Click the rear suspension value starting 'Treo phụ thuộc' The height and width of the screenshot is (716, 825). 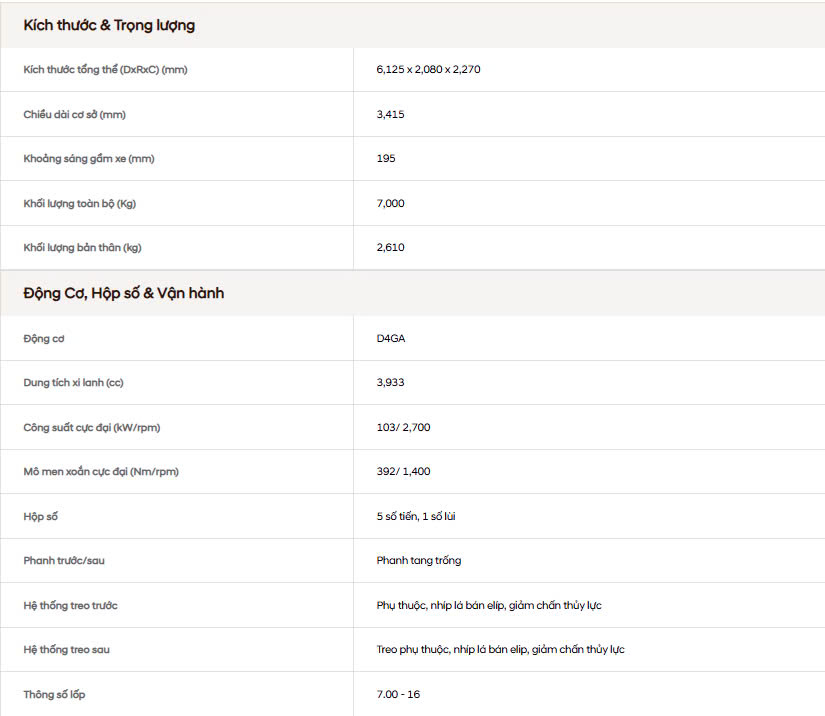(500, 649)
